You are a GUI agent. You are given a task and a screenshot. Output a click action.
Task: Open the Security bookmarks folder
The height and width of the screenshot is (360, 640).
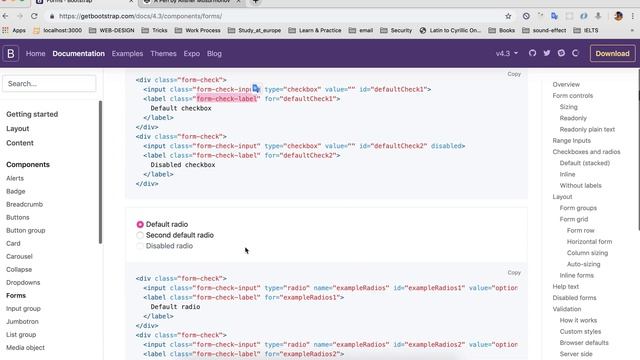[396, 30]
